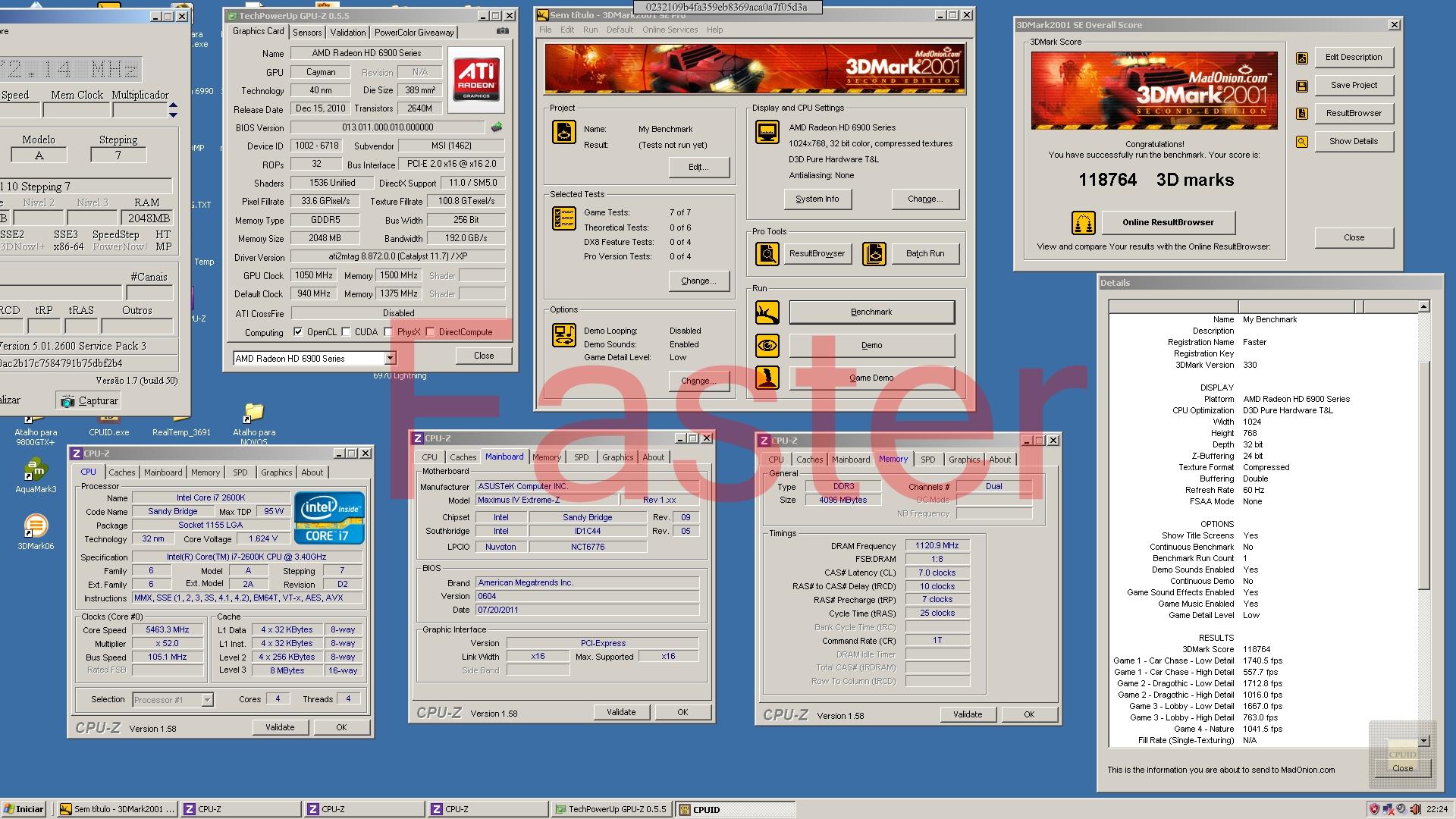Switch to the Sensors tab in GPU-Z

click(x=307, y=33)
